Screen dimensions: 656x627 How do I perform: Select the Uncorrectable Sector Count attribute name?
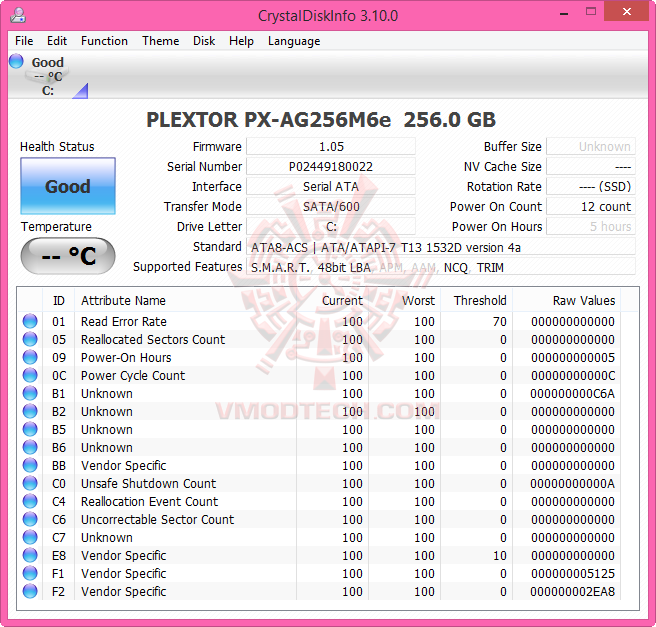coord(157,519)
